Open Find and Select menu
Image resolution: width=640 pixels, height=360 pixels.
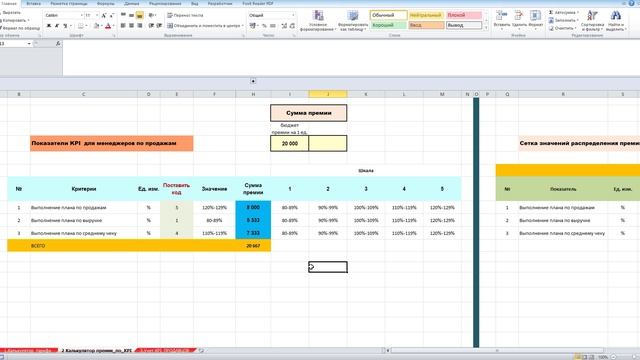pos(616,21)
